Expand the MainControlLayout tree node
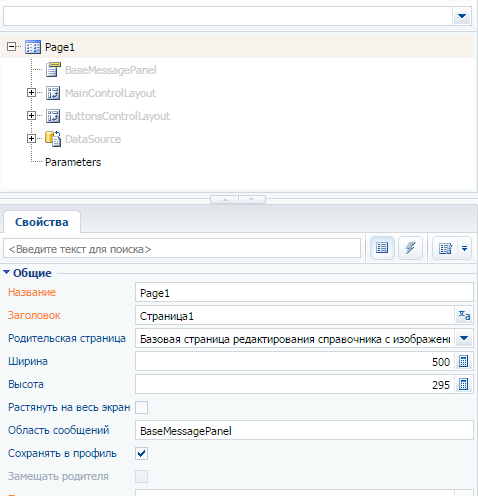Image resolution: width=478 pixels, height=496 pixels. [x=31, y=93]
